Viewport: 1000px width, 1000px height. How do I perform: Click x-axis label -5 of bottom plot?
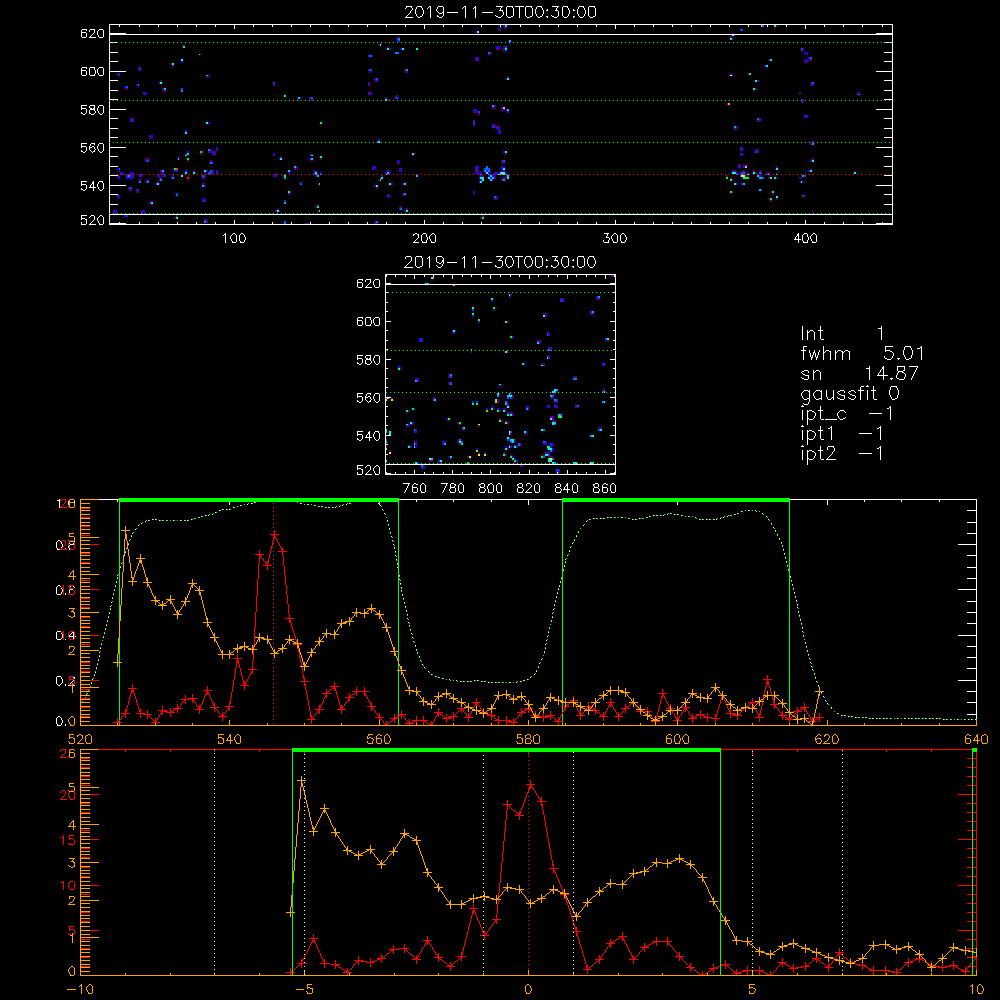[305, 989]
